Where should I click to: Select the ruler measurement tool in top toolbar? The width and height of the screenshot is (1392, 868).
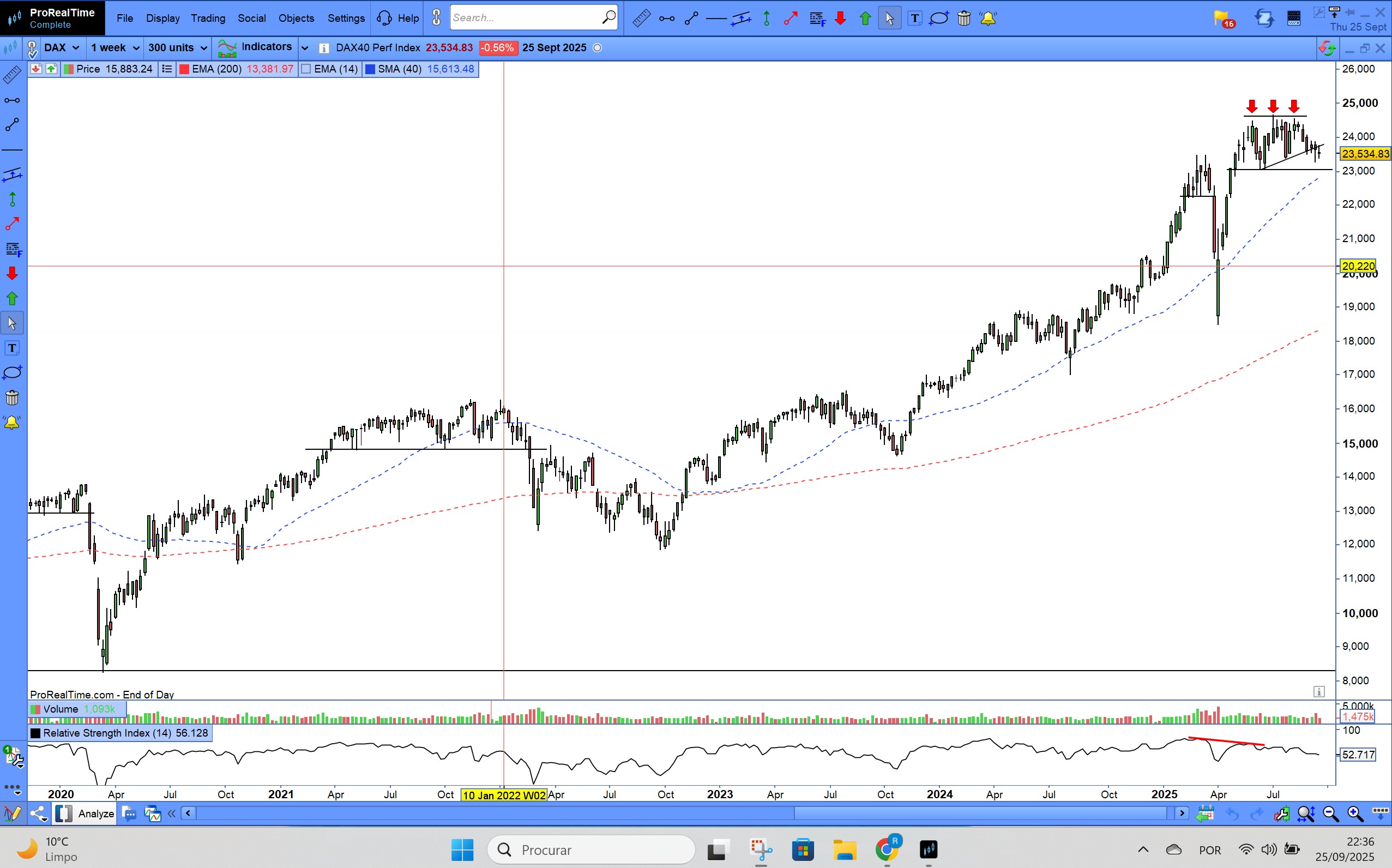pos(641,19)
